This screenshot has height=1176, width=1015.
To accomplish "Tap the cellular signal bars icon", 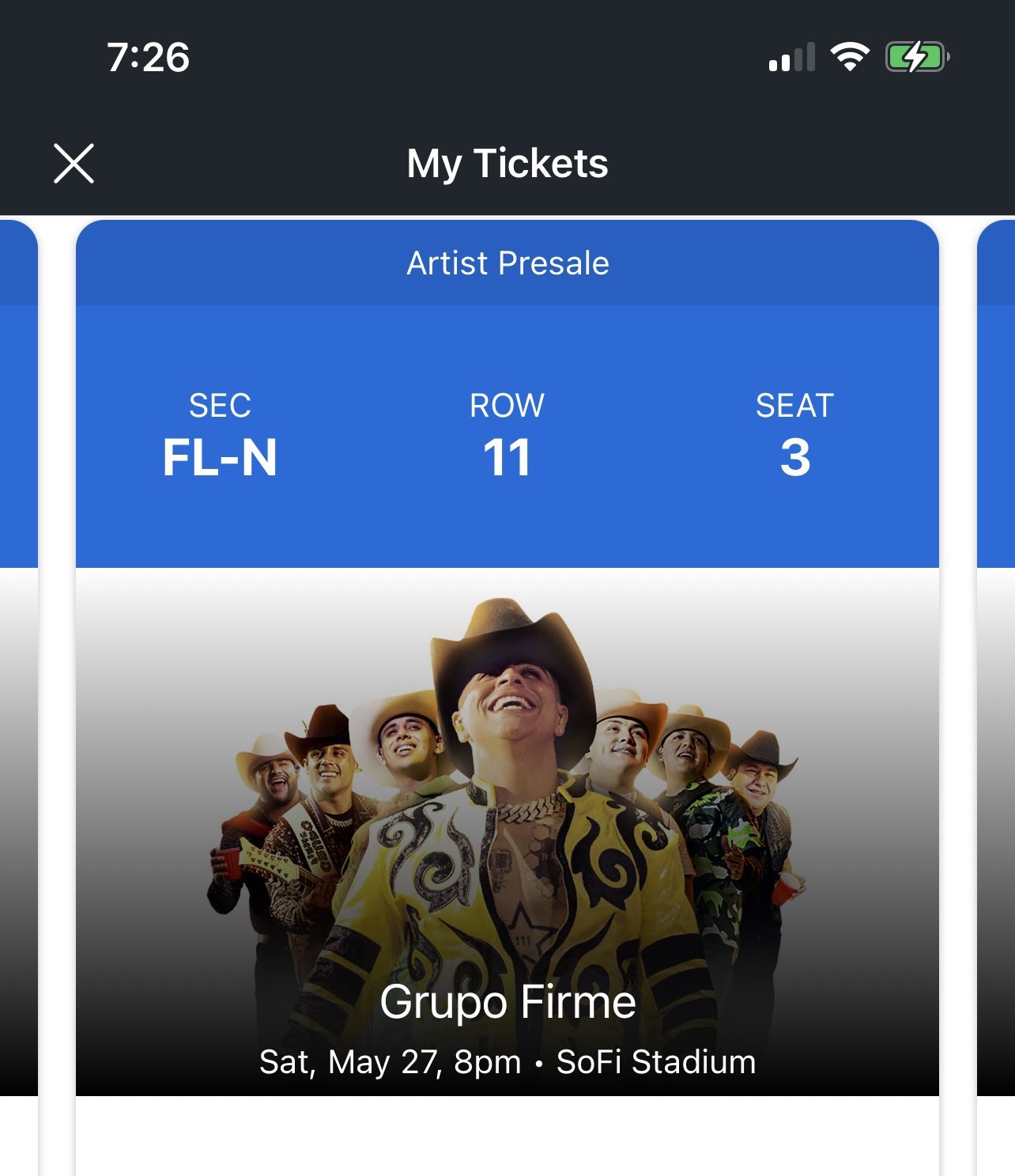I will pyautogui.click(x=791, y=58).
